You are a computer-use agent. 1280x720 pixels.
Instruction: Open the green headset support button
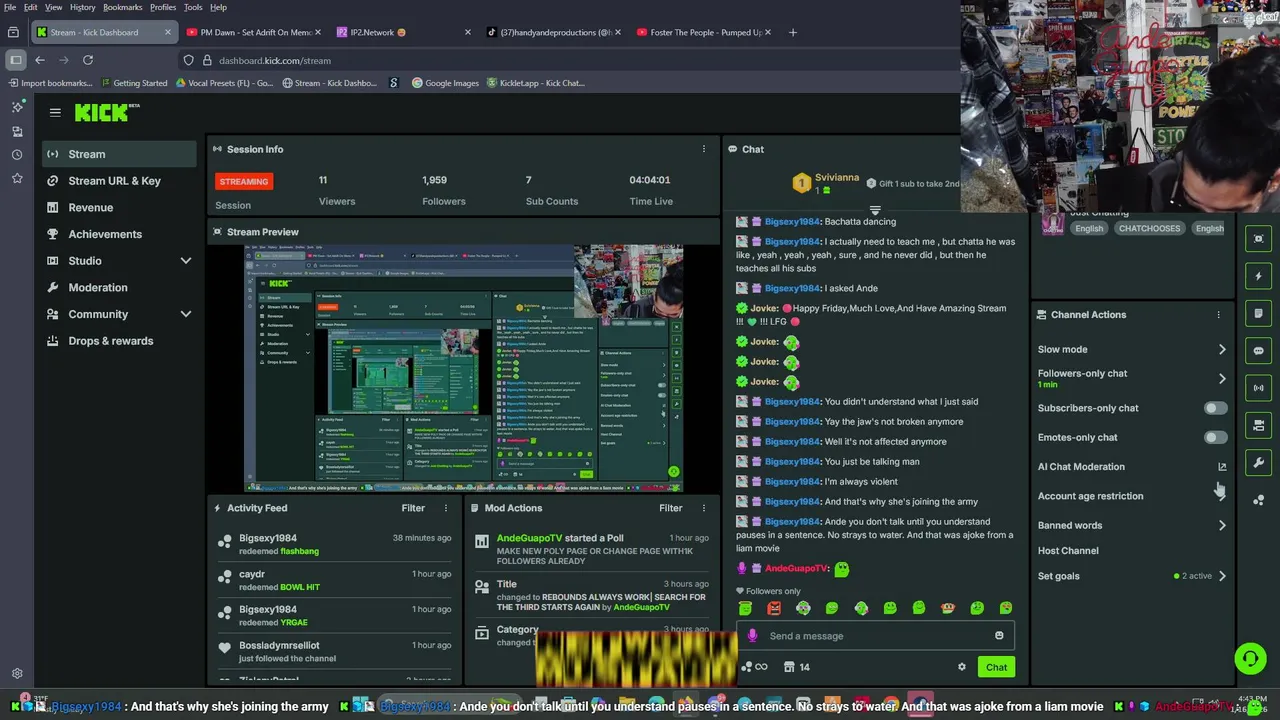(1250, 658)
